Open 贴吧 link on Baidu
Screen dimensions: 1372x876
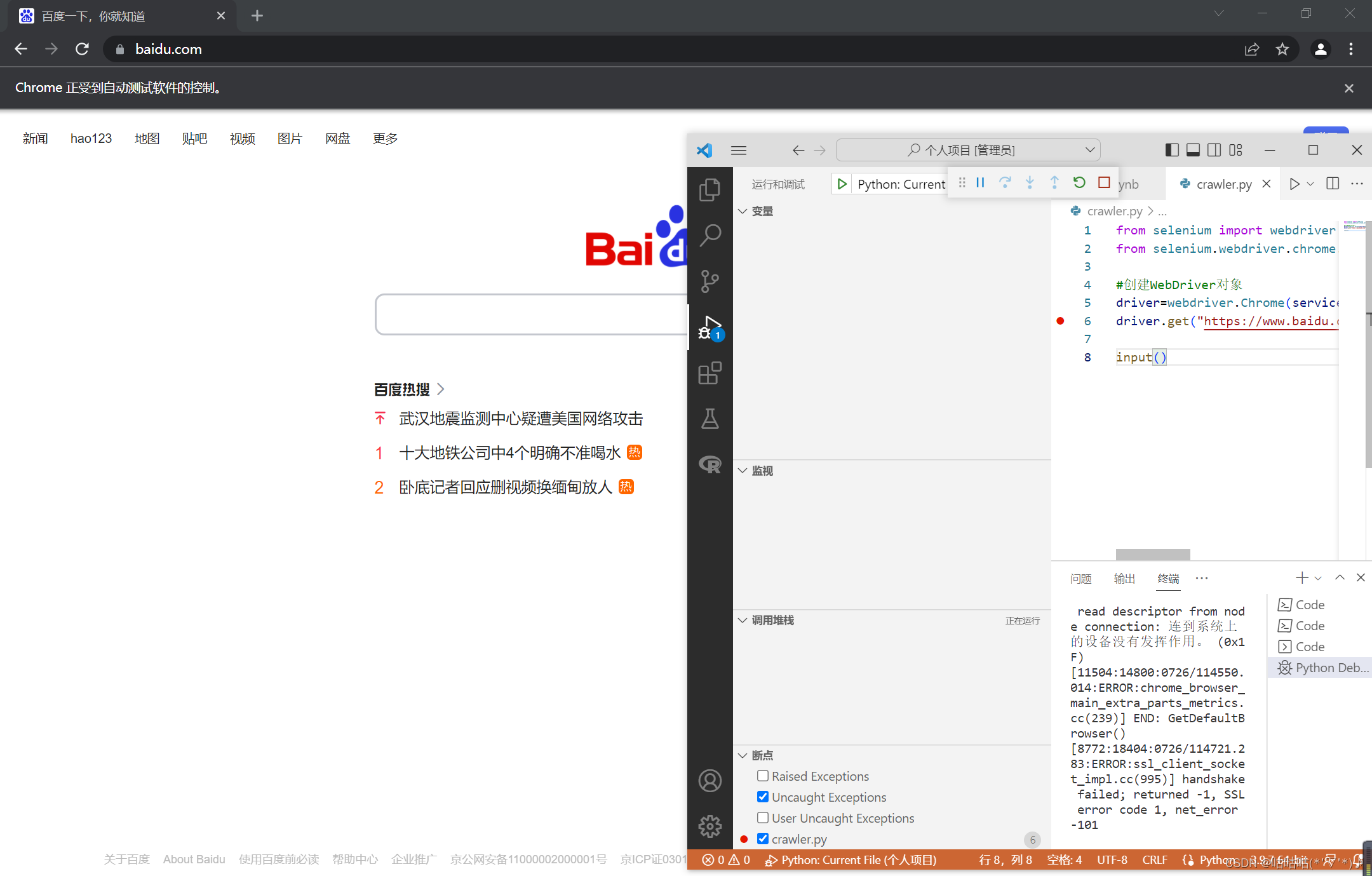[x=194, y=138]
